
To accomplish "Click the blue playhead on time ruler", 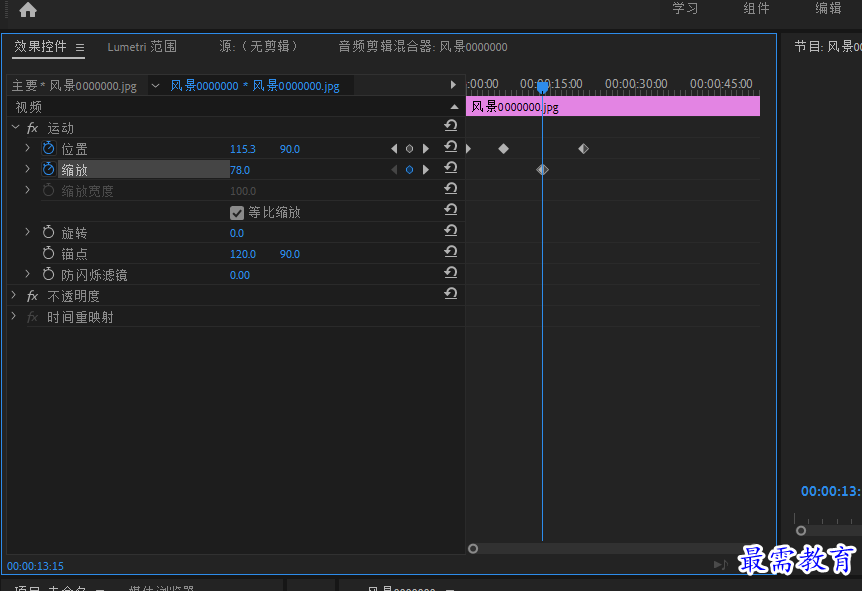I will click(543, 87).
